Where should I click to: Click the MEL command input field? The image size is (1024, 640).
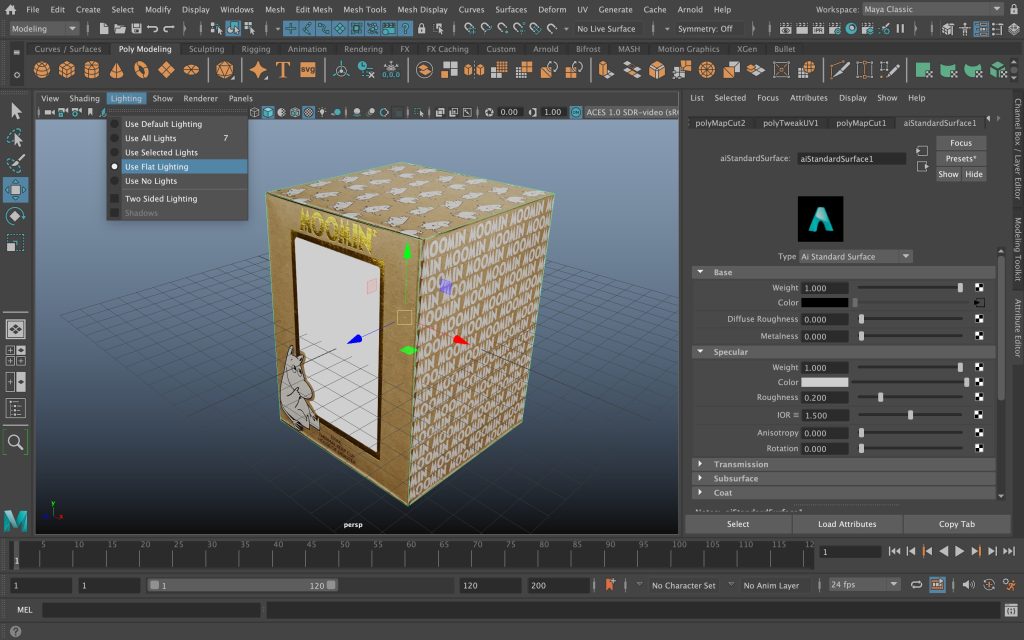click(151, 610)
